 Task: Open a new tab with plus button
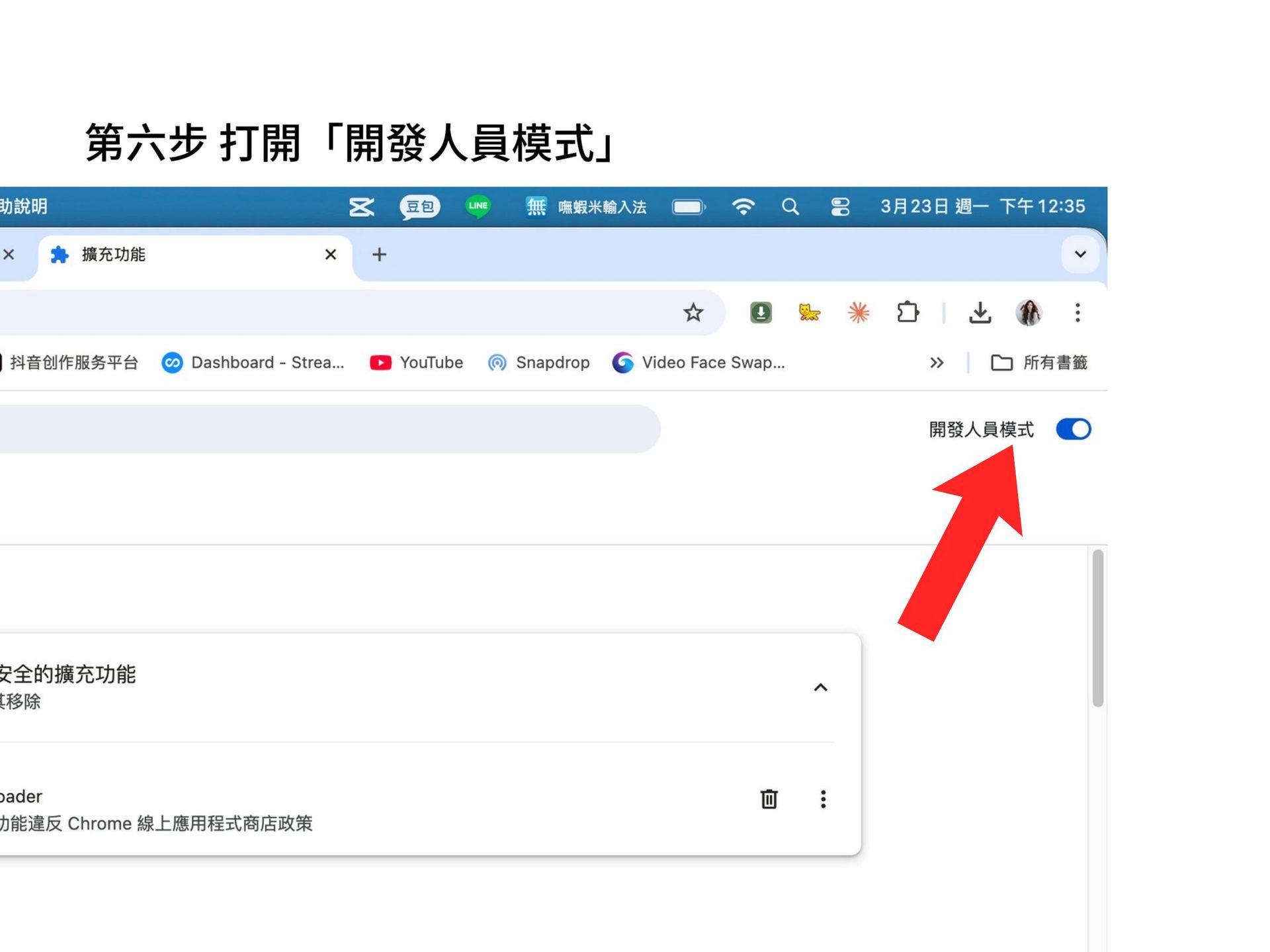[x=379, y=255]
